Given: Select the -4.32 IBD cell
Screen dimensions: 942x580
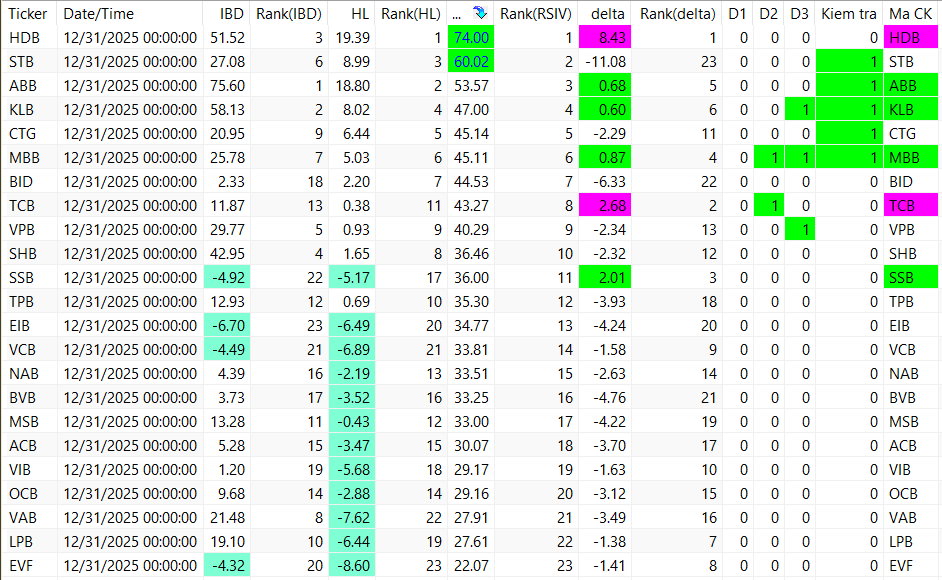Looking at the screenshot, I should pos(227,566).
